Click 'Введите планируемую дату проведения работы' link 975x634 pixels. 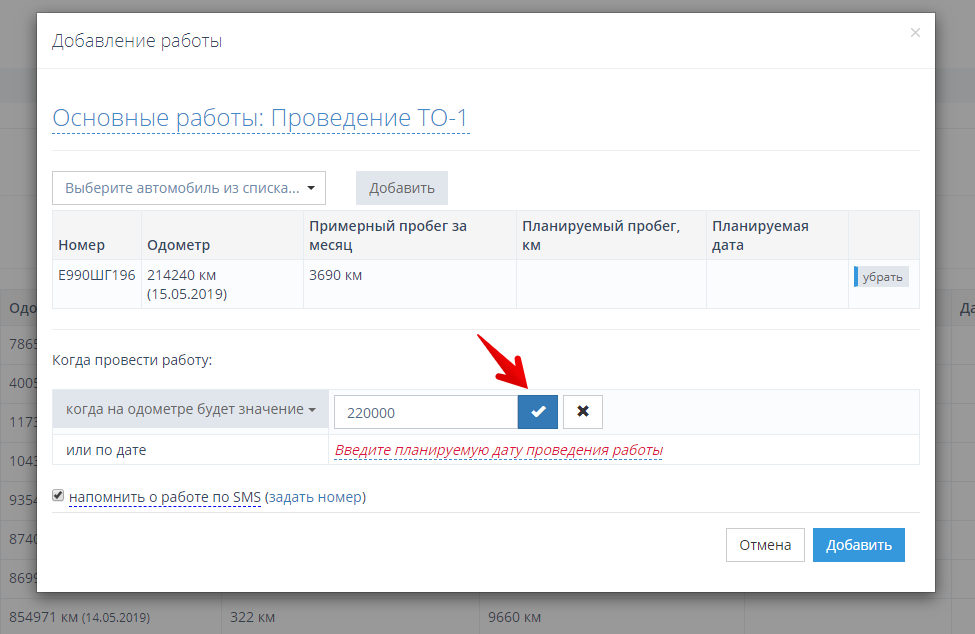(x=498, y=450)
